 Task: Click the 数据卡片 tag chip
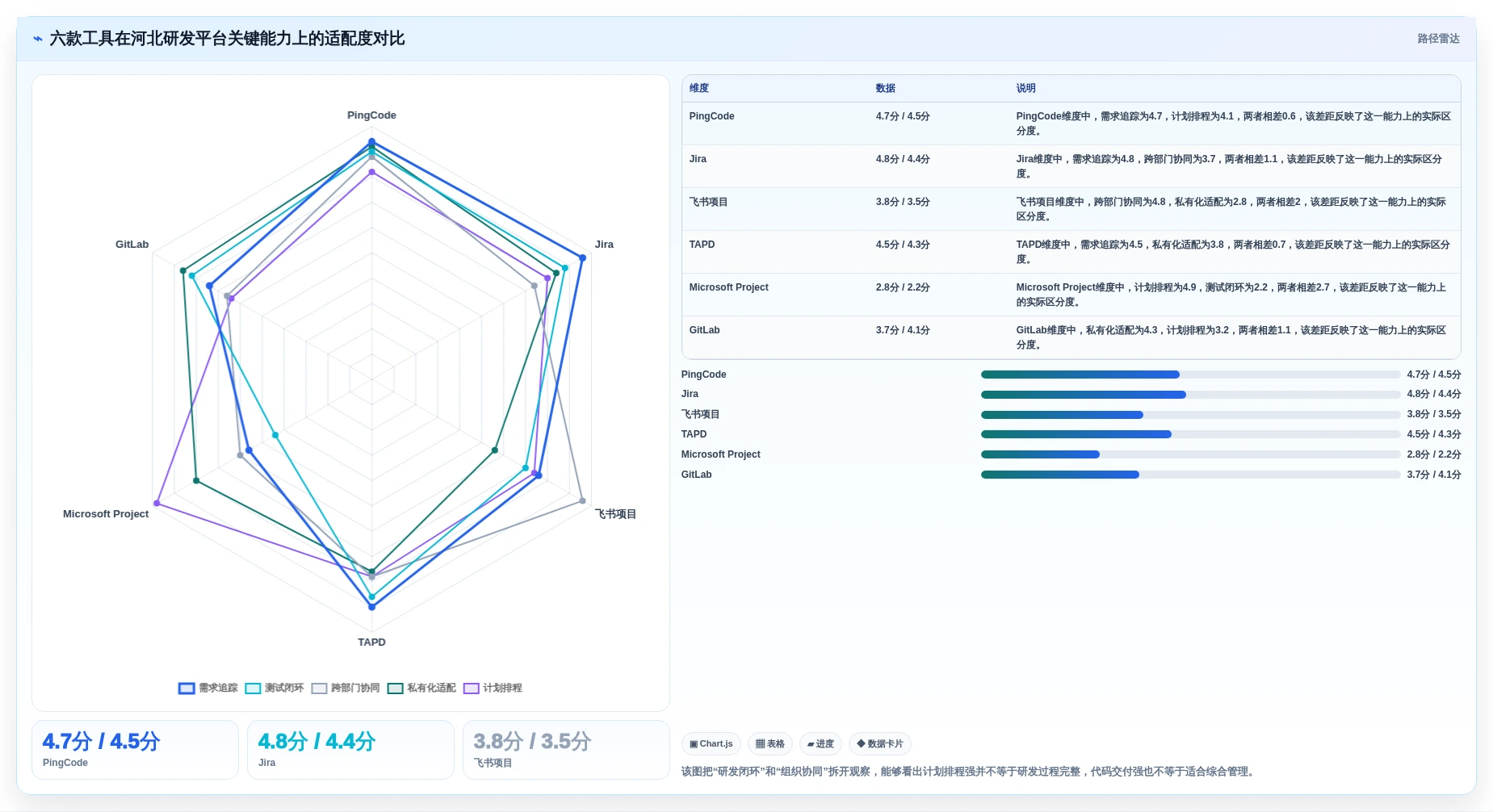[x=880, y=744]
